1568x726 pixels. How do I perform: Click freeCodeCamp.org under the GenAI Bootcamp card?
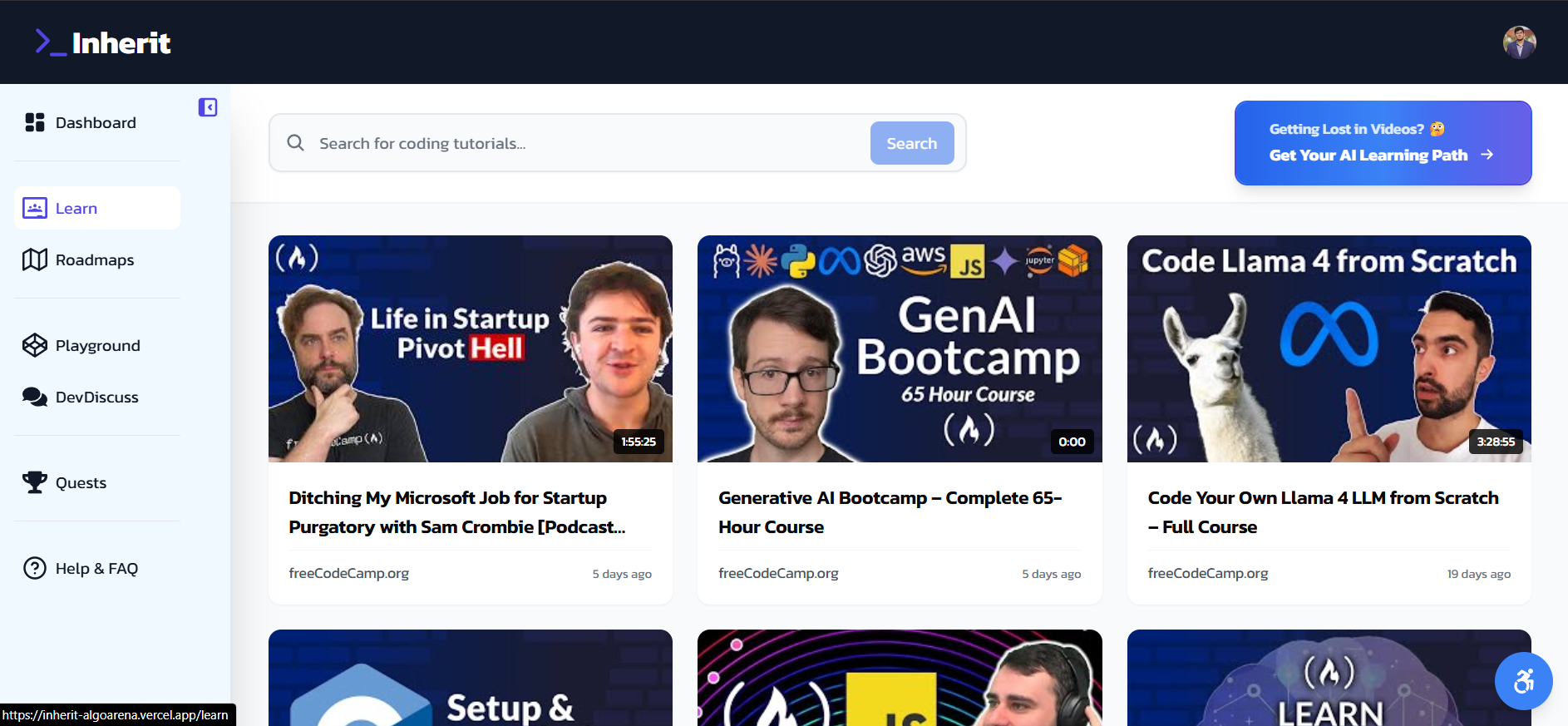pyautogui.click(x=778, y=573)
